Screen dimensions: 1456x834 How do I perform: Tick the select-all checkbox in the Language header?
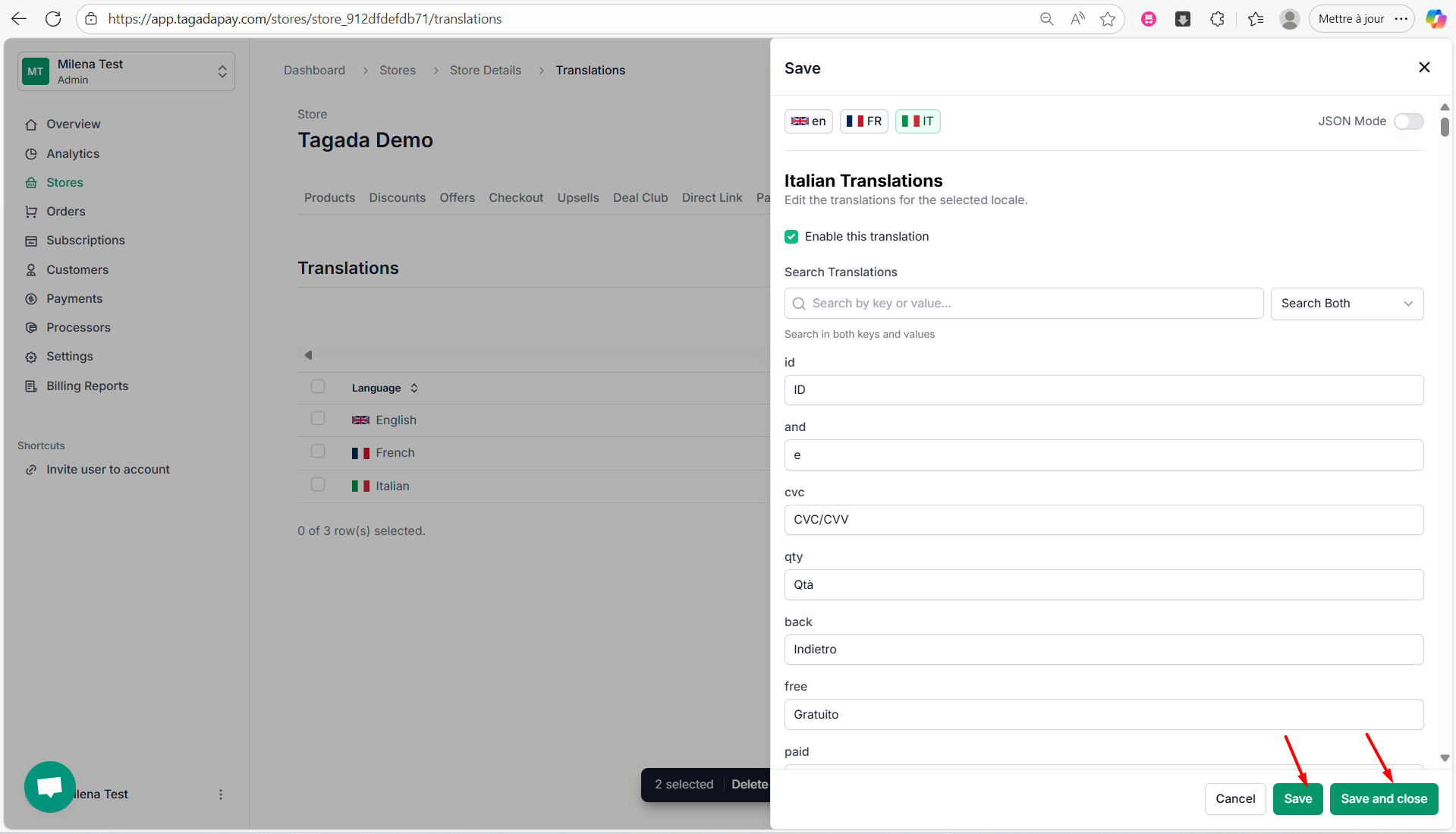(318, 386)
